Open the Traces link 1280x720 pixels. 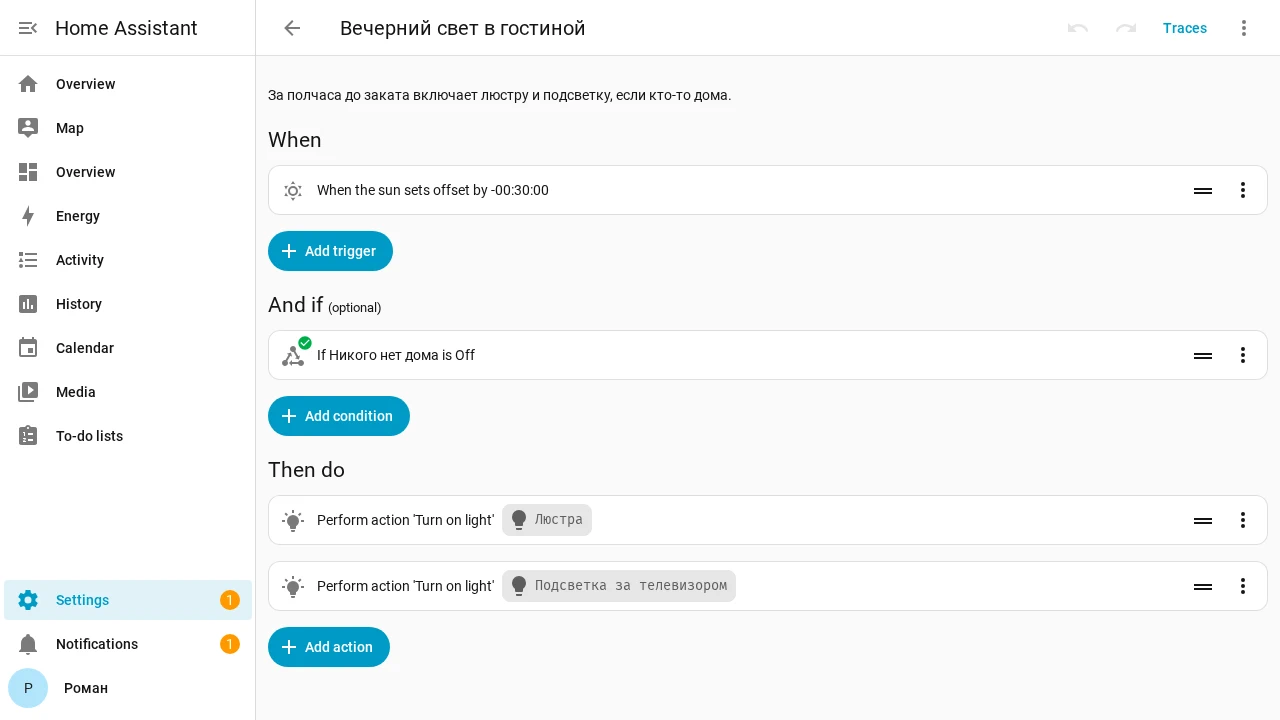pyautogui.click(x=1185, y=28)
